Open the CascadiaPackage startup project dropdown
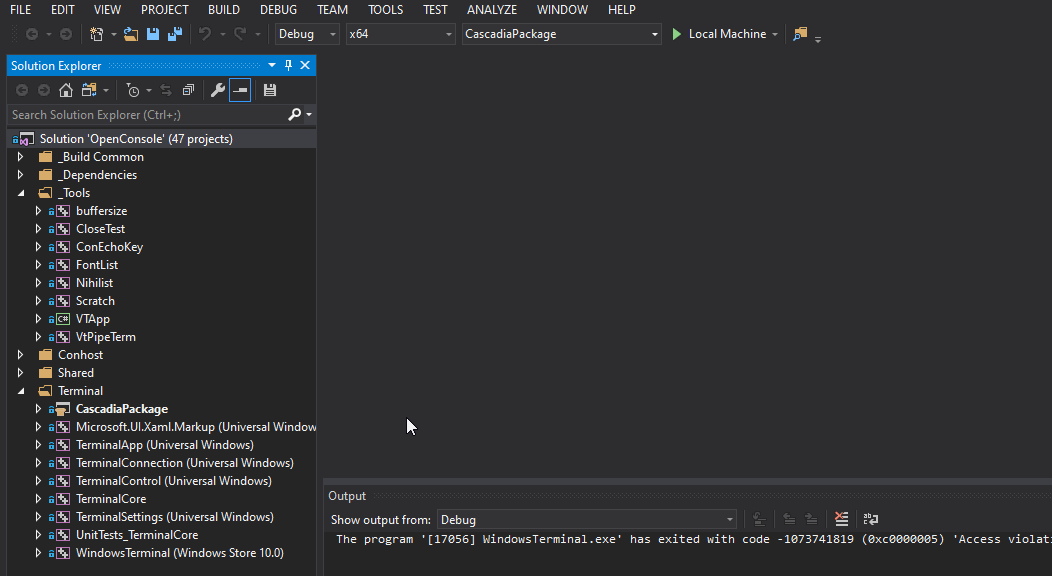Viewport: 1052px width, 576px height. (x=562, y=34)
